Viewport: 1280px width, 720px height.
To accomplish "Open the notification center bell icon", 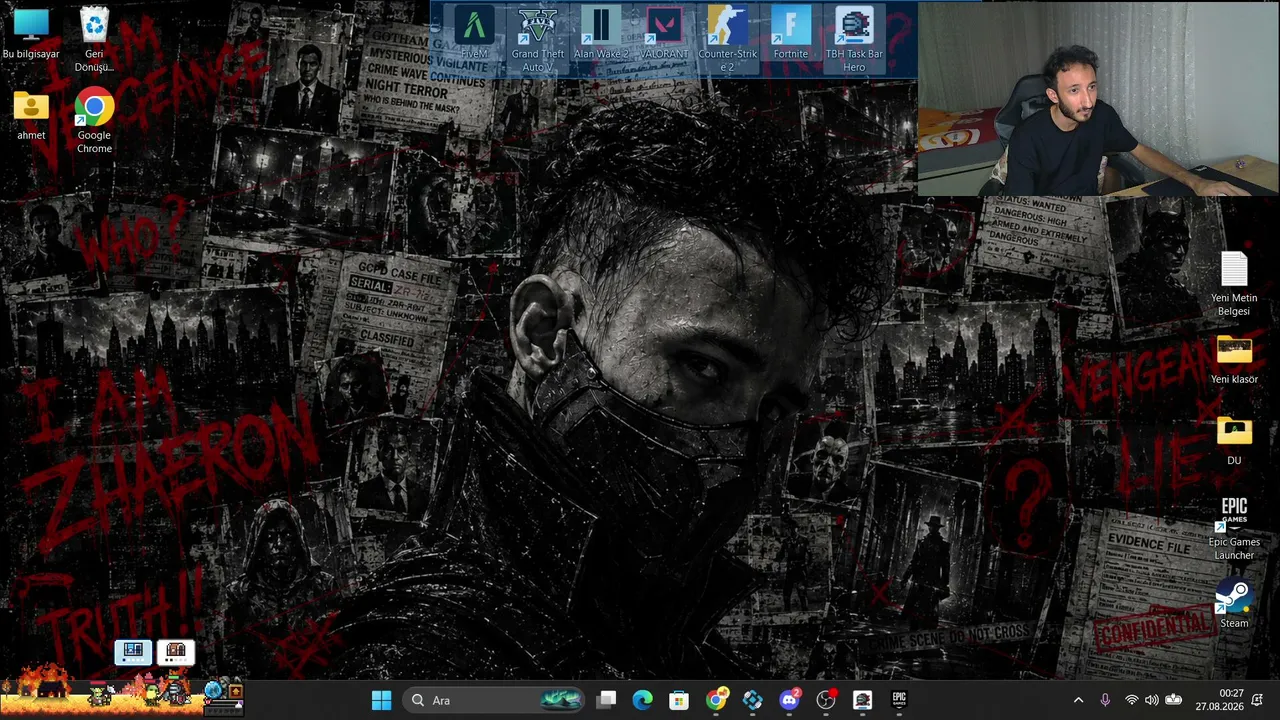I will pyautogui.click(x=1258, y=700).
